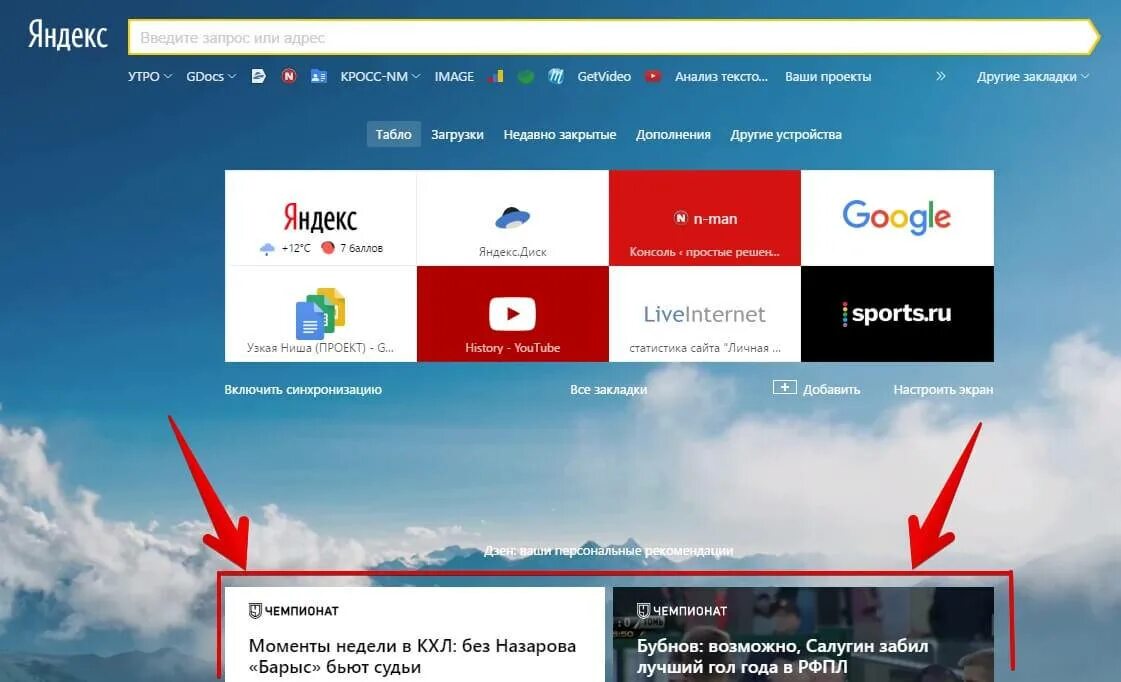Open the Яндекс.Диск tile
Image resolution: width=1121 pixels, height=682 pixels.
pyautogui.click(x=513, y=218)
